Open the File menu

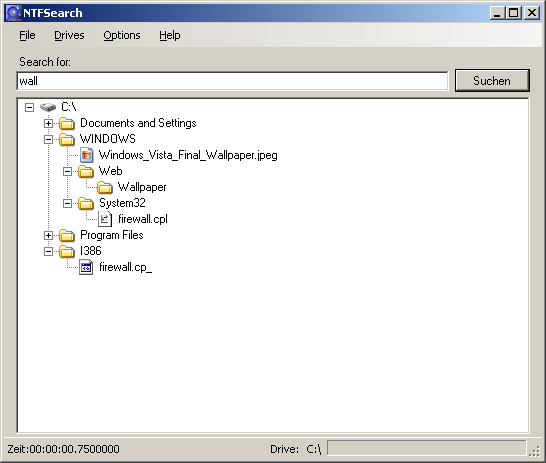(27, 35)
